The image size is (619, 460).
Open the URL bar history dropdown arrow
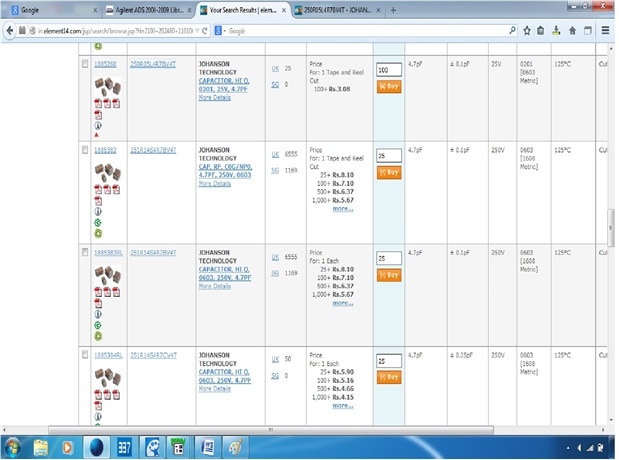197,31
